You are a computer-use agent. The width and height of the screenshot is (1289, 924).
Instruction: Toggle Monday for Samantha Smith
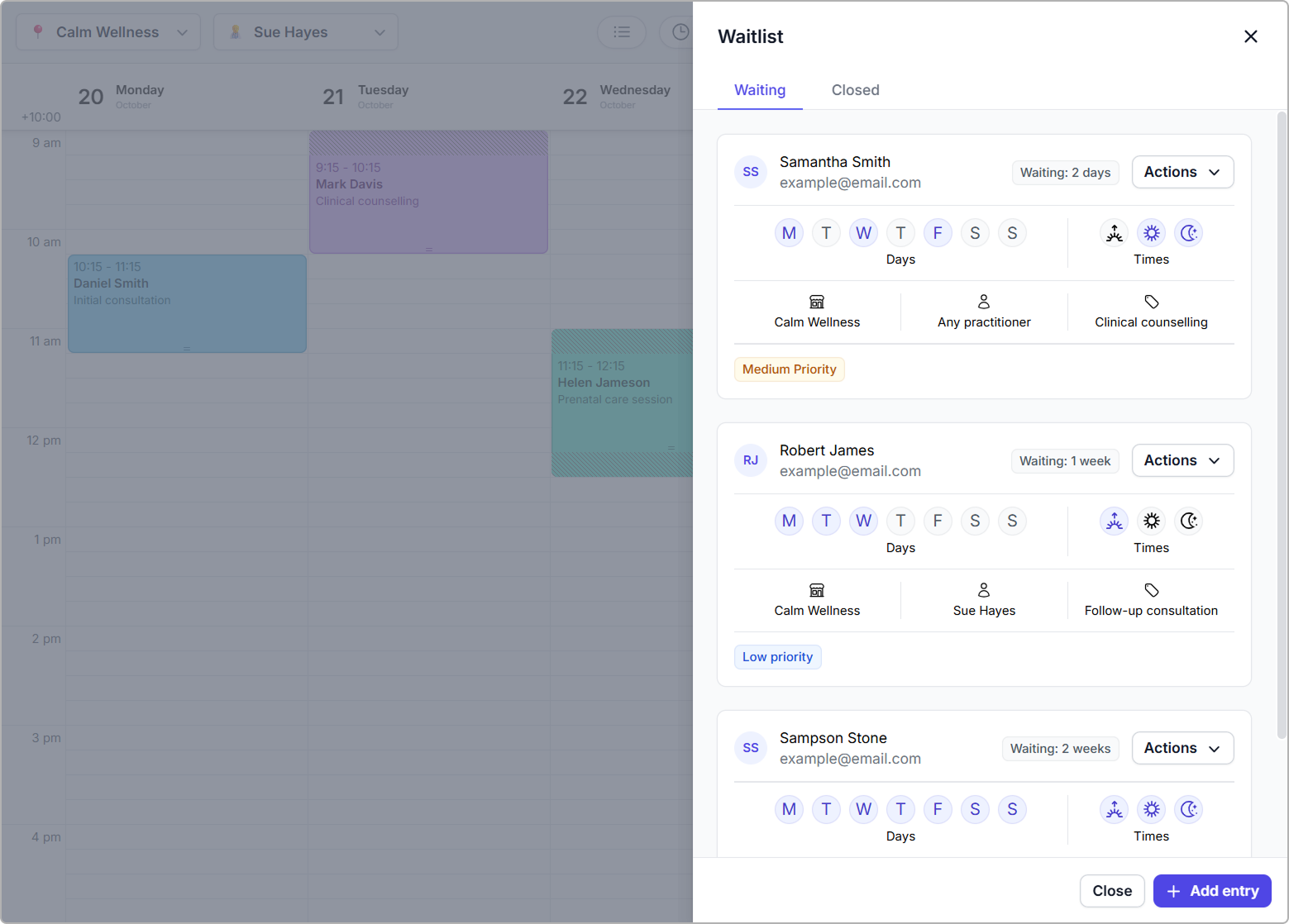[x=789, y=233]
